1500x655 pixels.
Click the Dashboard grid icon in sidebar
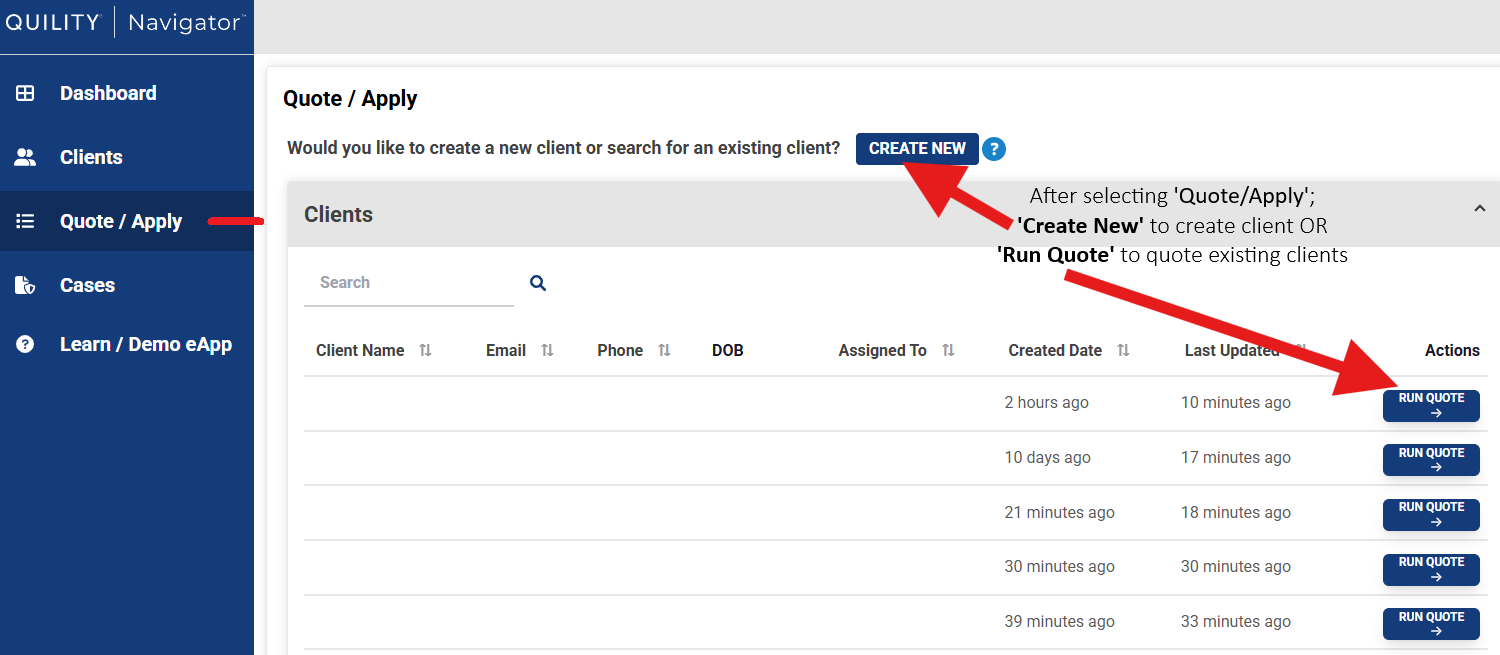25,93
